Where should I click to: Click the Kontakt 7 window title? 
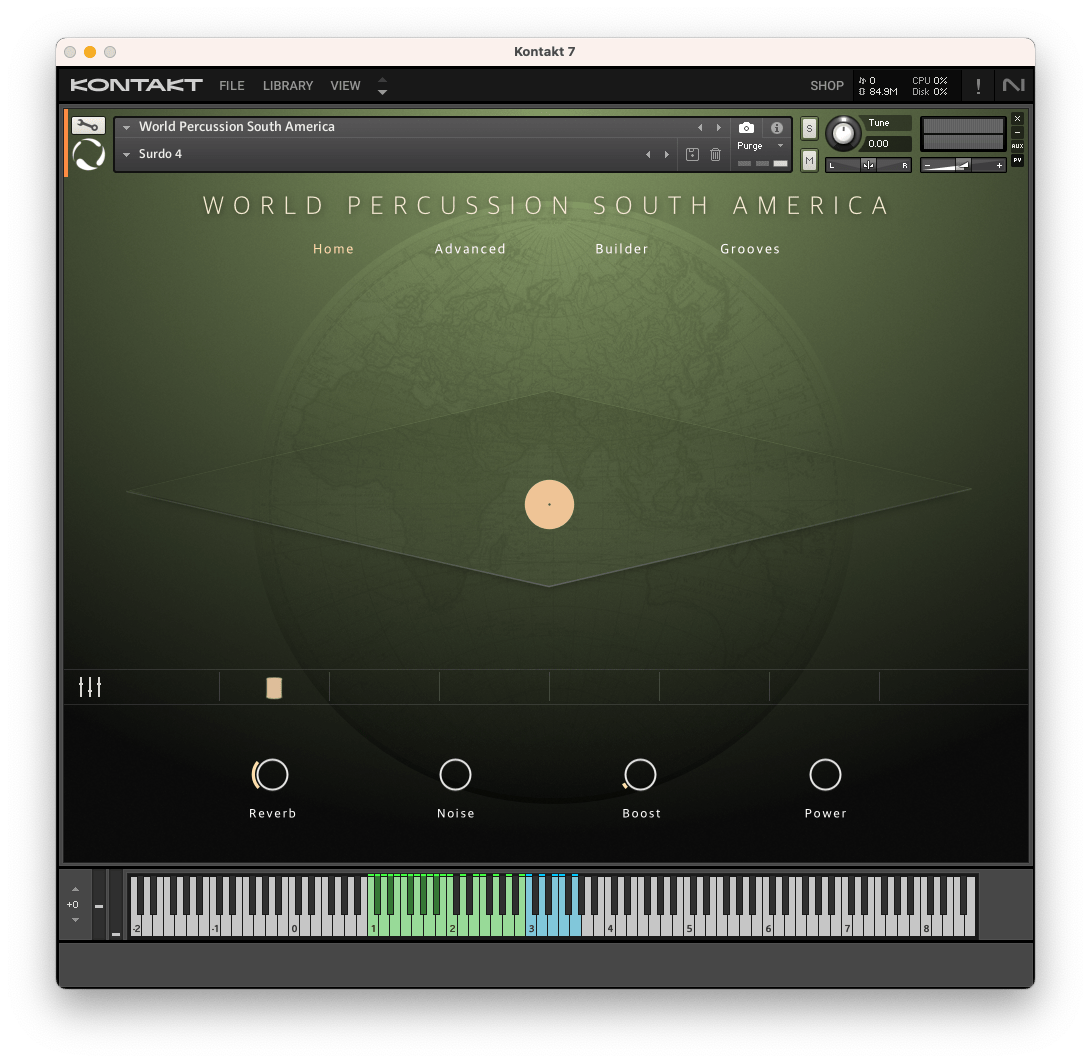click(x=545, y=51)
